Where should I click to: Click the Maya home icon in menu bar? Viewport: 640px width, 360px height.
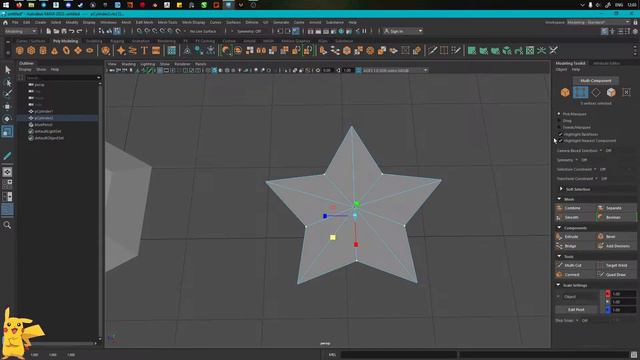(x=5, y=22)
